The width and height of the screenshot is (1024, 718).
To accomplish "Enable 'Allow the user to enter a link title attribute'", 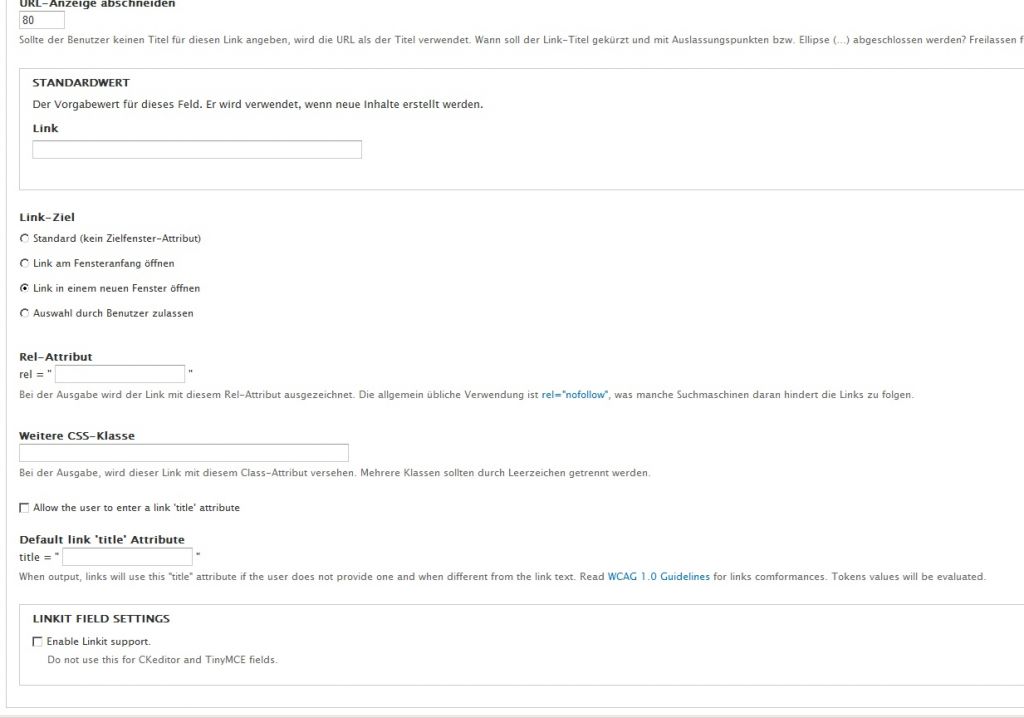I will tap(24, 508).
